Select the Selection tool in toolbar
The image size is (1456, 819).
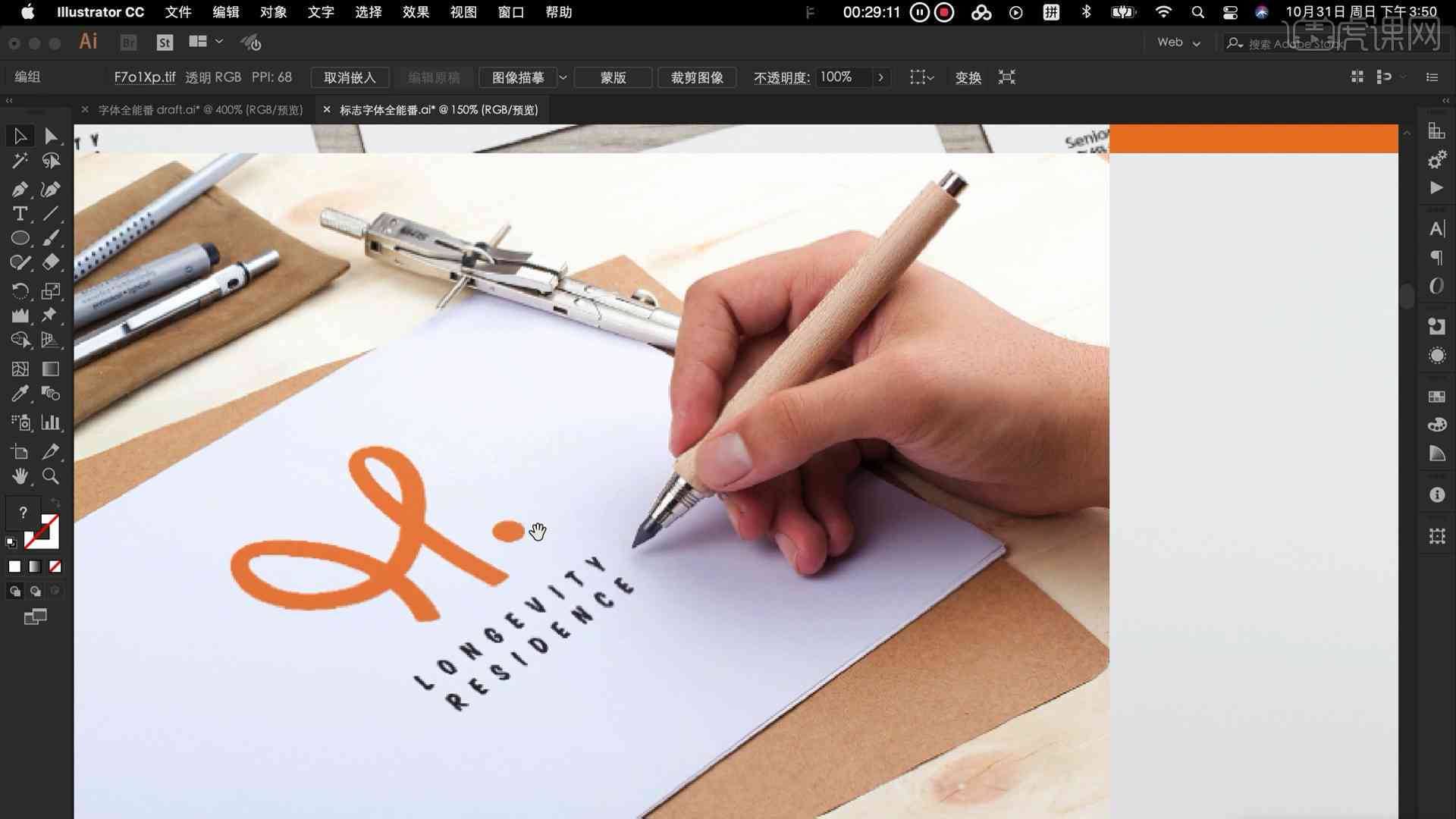tap(18, 135)
